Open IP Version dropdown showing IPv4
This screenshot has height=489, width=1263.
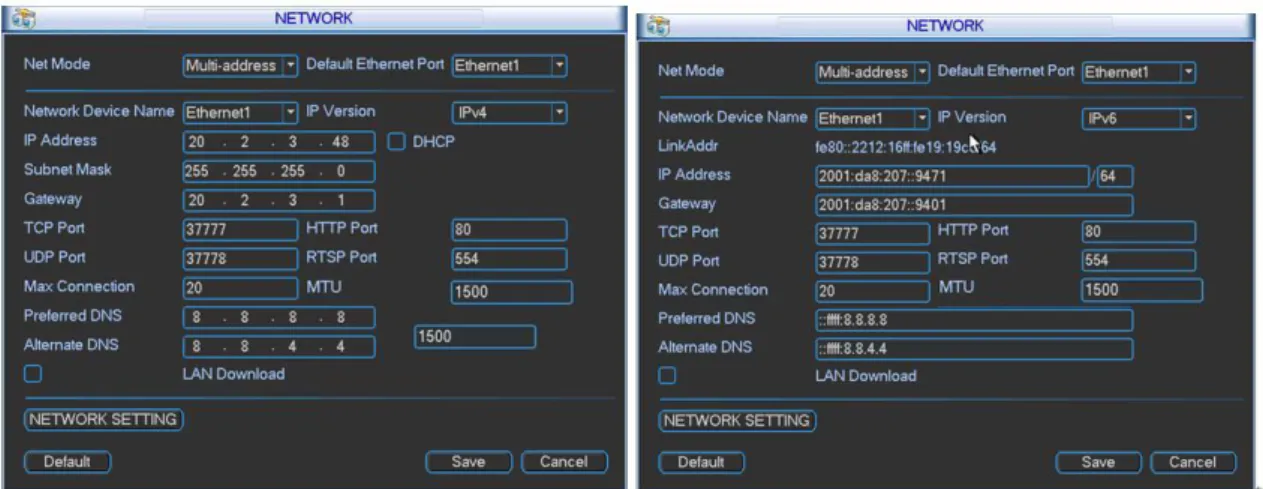(510, 113)
